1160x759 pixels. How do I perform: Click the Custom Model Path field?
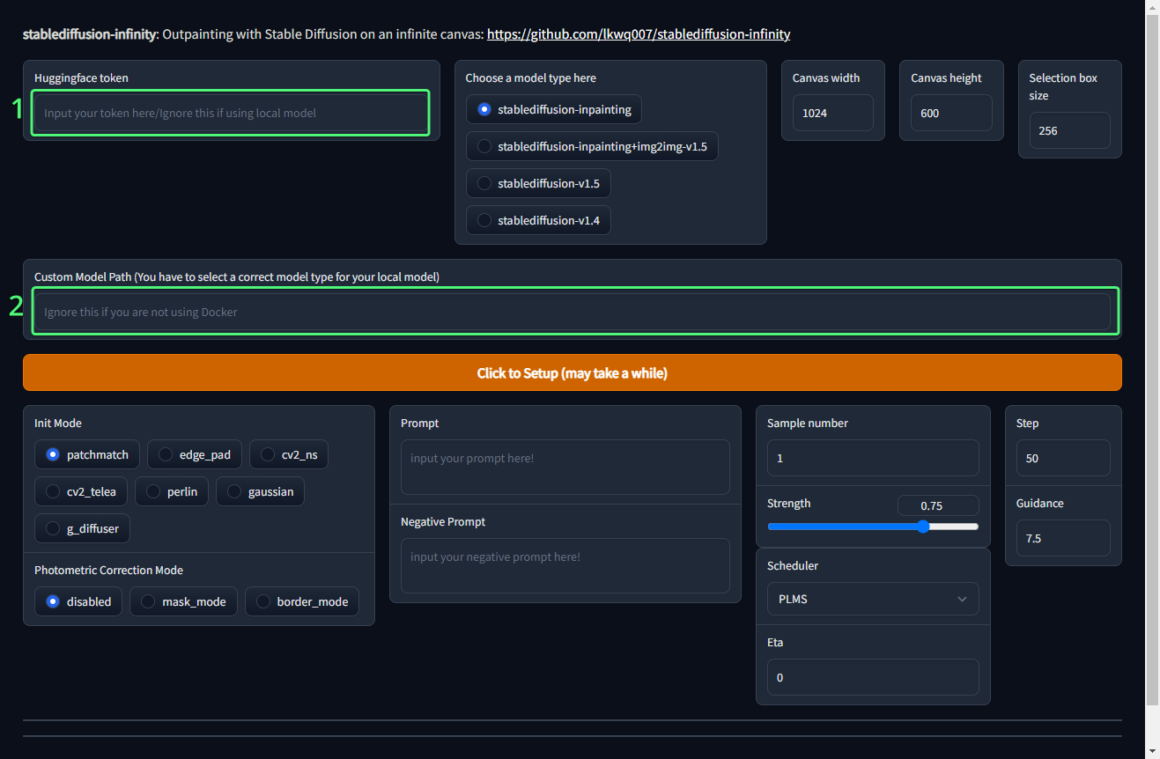click(x=572, y=312)
